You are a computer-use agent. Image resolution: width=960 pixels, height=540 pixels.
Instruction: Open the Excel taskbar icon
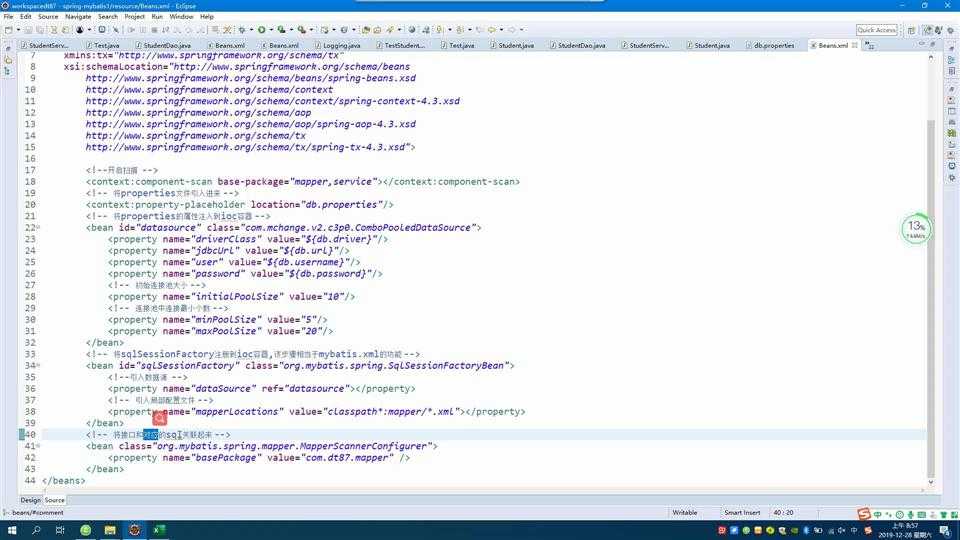coord(159,530)
